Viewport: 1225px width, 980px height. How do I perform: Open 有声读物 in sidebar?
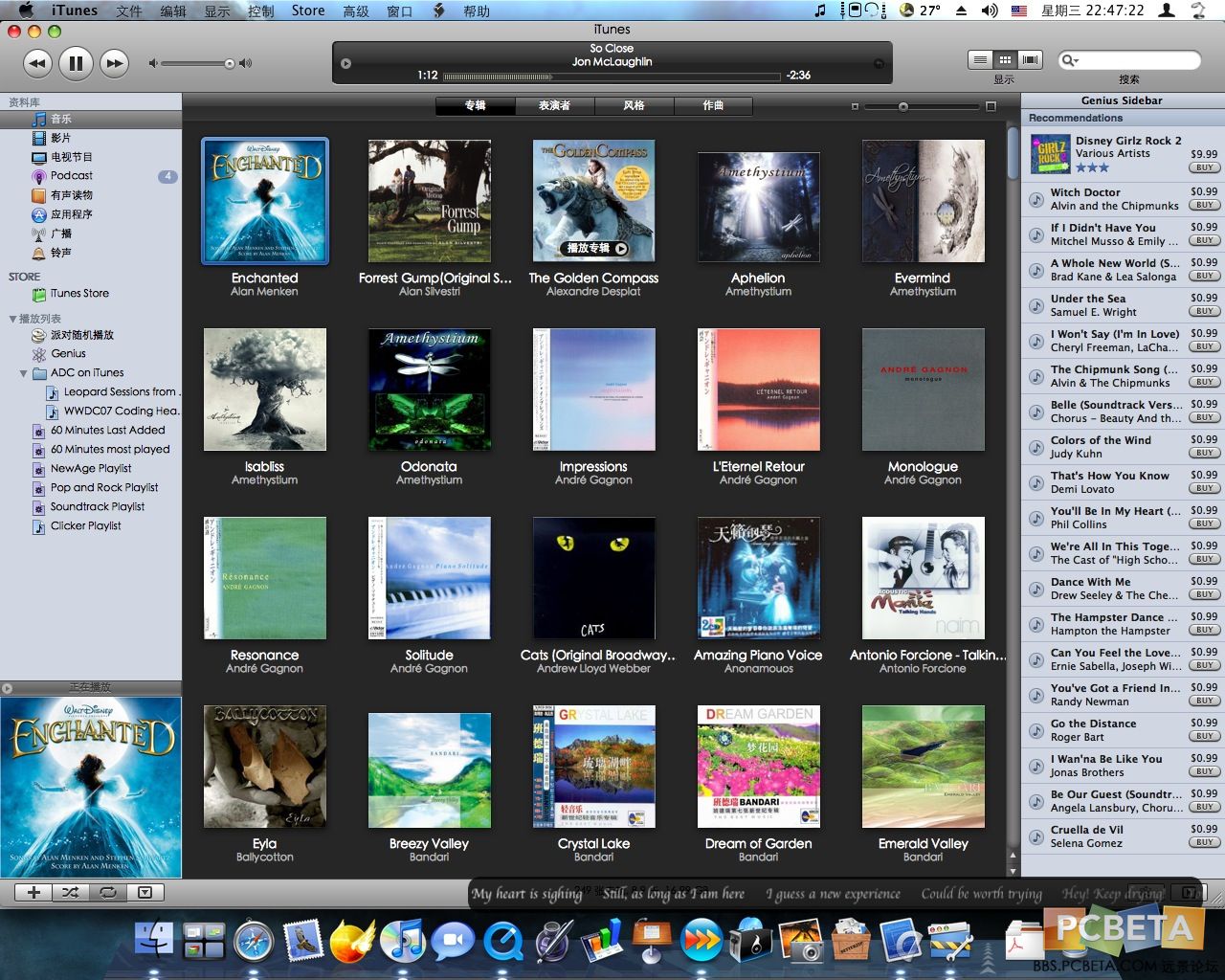click(91, 195)
